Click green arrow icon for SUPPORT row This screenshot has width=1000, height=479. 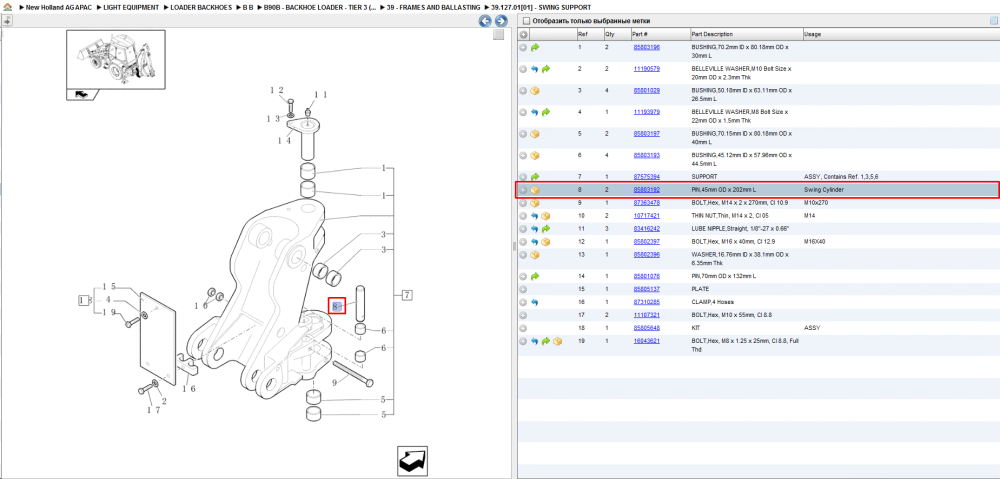click(535, 177)
